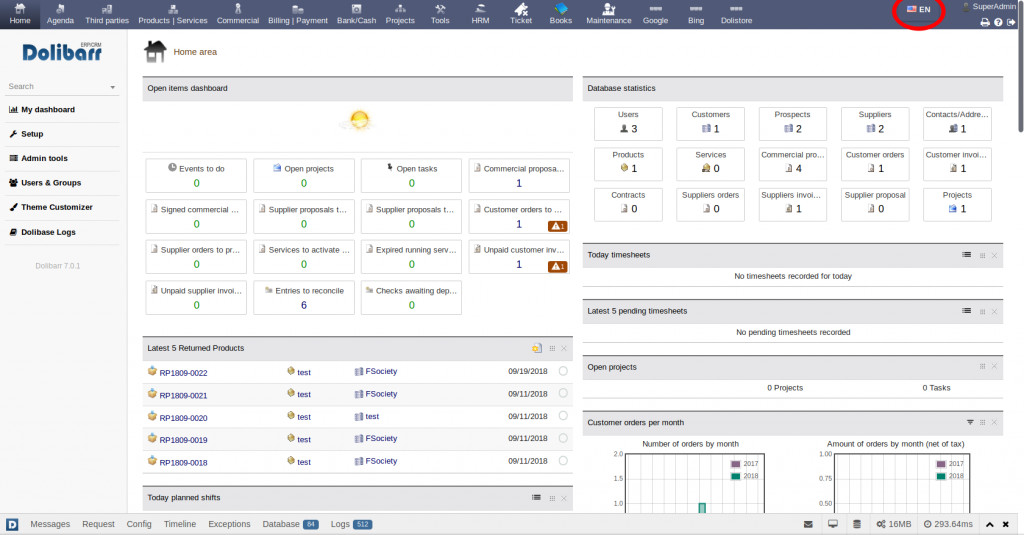This screenshot has width=1024, height=535.
Task: Open Theme Customizer in sidebar
Action: (x=56, y=207)
